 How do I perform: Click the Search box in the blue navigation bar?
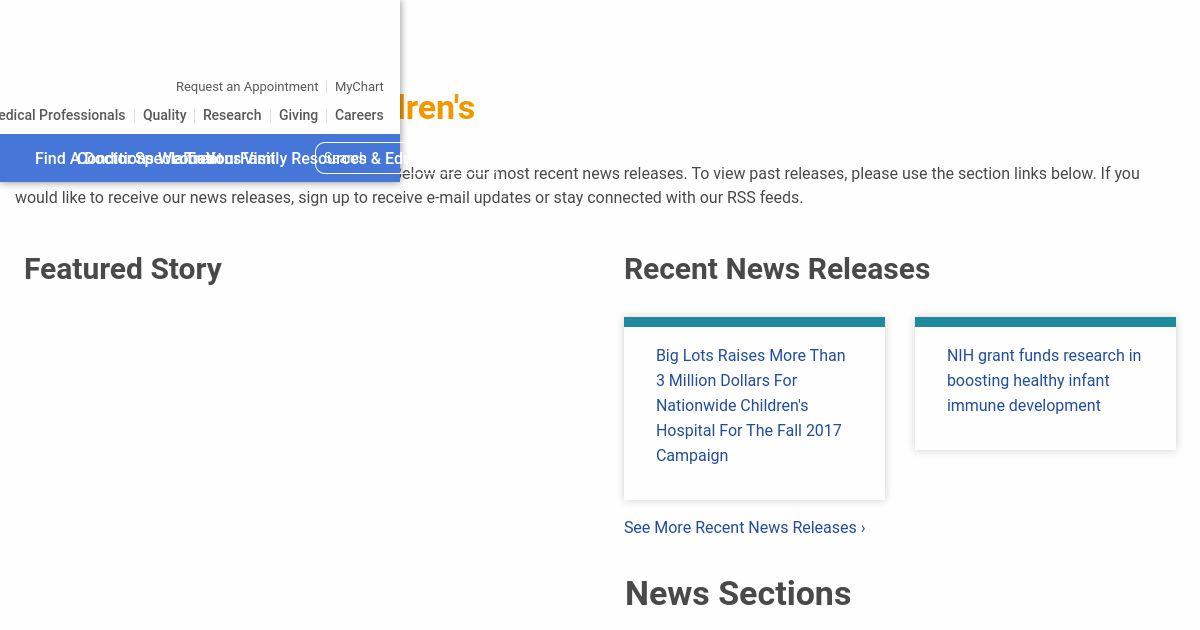point(358,158)
